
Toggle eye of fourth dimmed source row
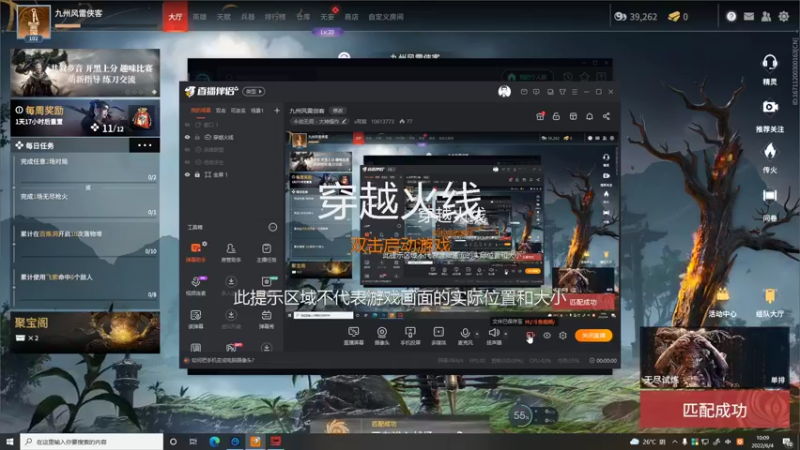tap(187, 162)
